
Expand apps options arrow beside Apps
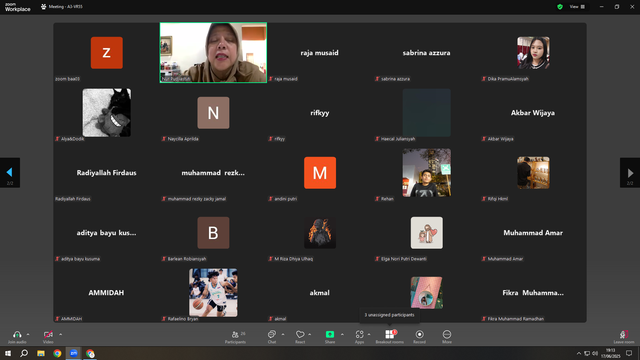click(369, 334)
